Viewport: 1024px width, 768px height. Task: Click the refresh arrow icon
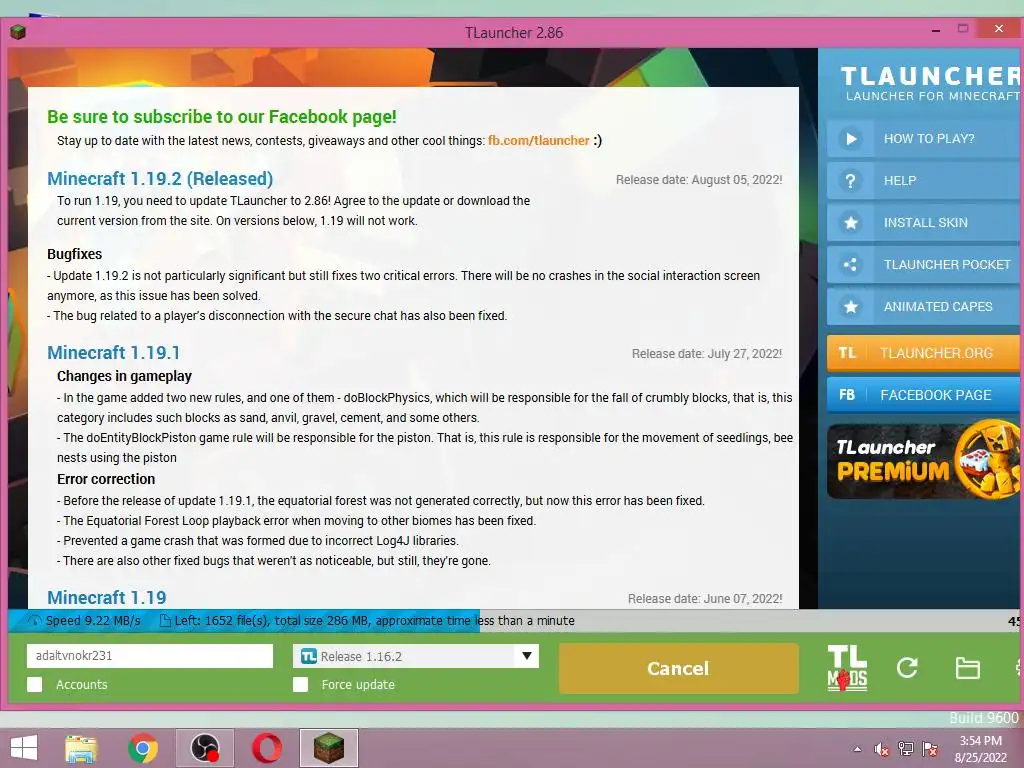click(907, 667)
